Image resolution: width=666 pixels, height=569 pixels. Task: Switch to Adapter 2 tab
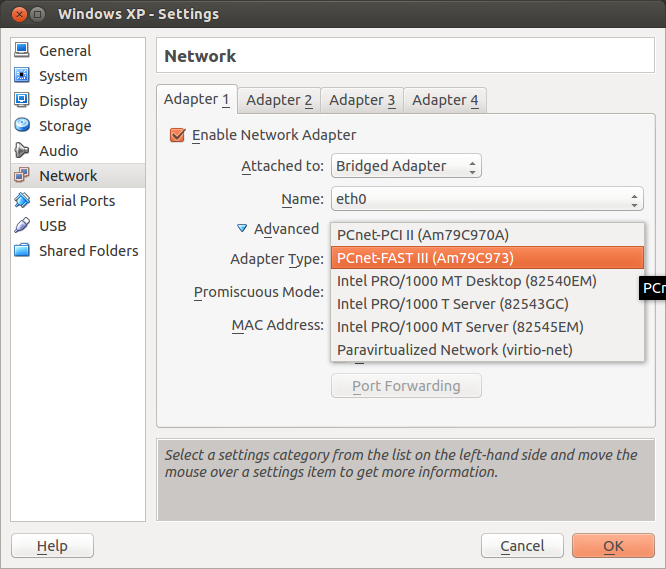(279, 100)
